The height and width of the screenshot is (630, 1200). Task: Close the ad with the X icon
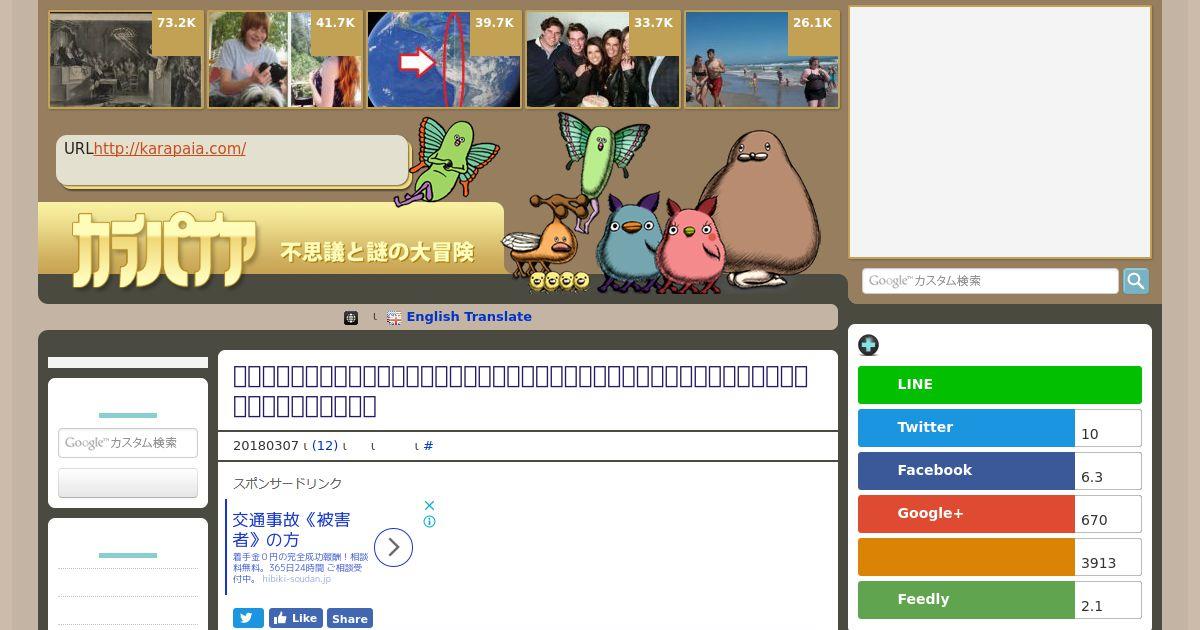click(x=429, y=506)
